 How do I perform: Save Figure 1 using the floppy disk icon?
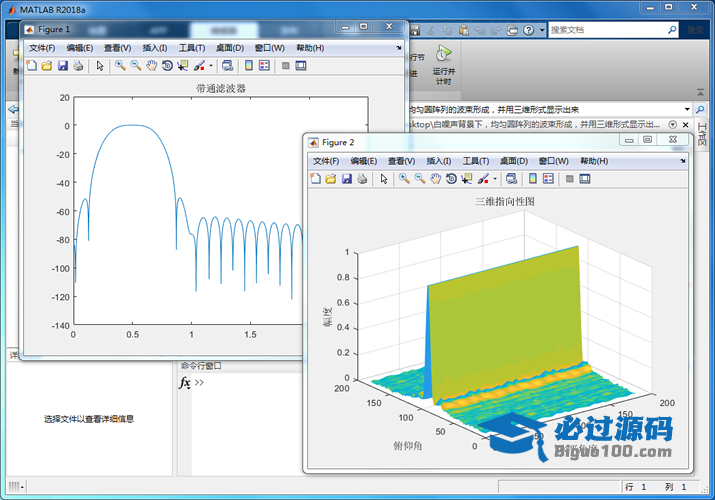pos(62,66)
